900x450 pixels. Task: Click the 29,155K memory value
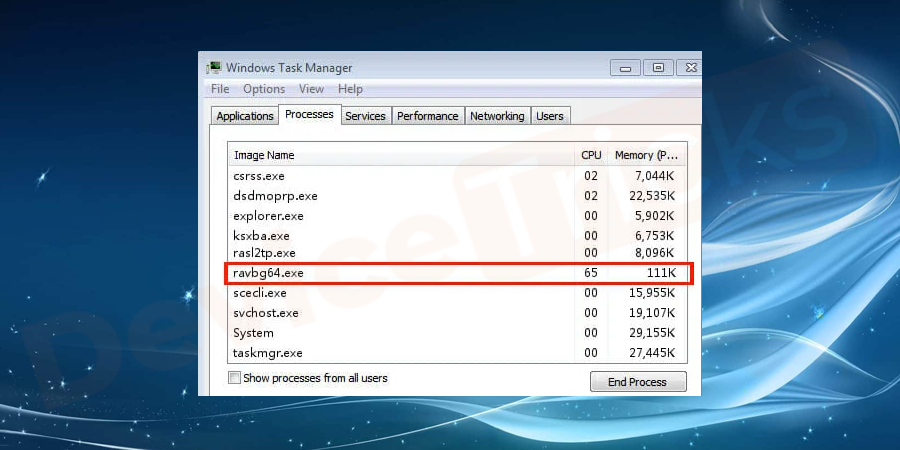(652, 333)
